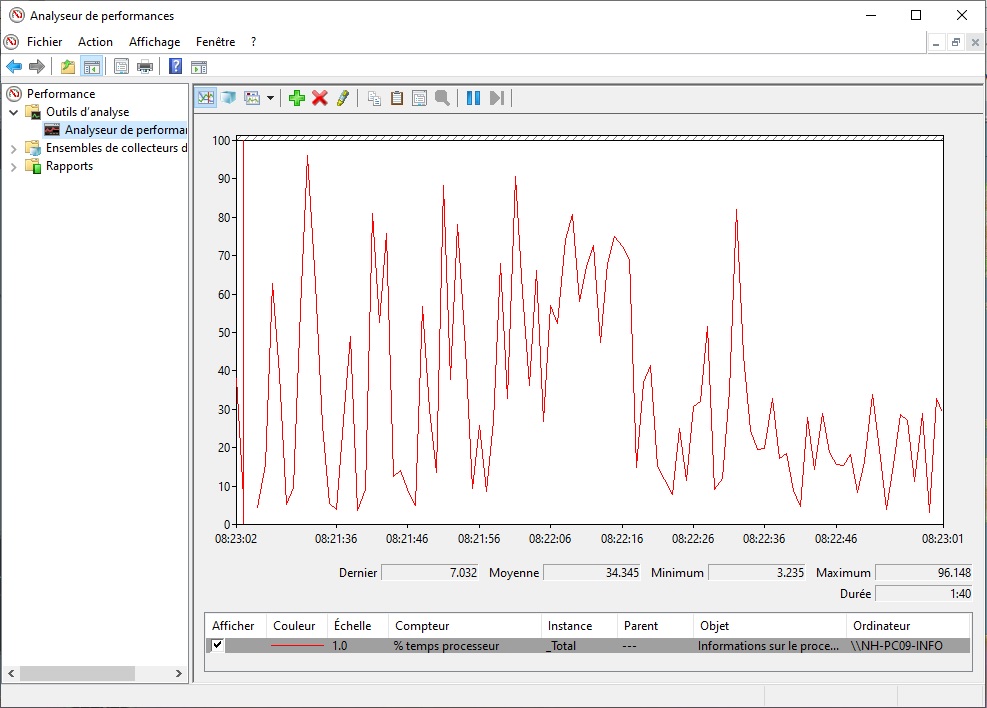
Task: Click the red line color swatch
Action: coord(297,646)
